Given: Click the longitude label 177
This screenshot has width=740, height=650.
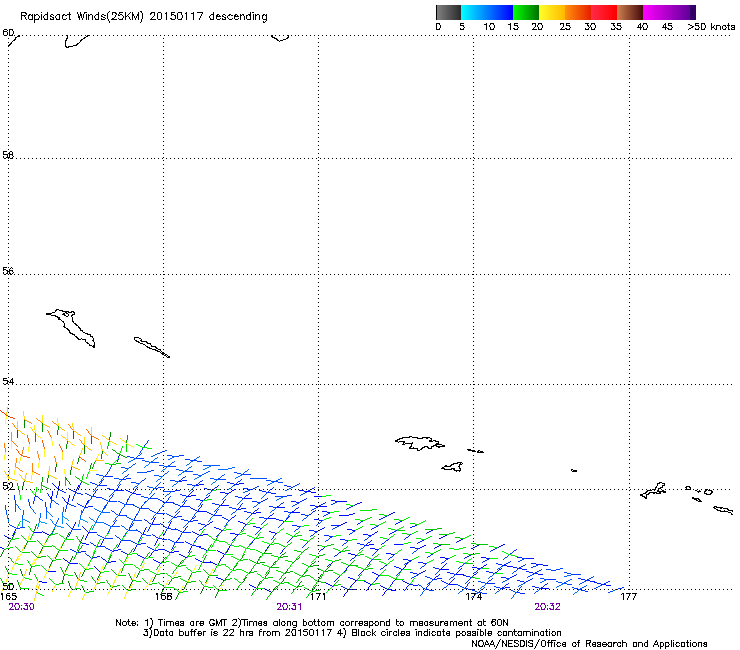Looking at the screenshot, I should [x=629, y=597].
